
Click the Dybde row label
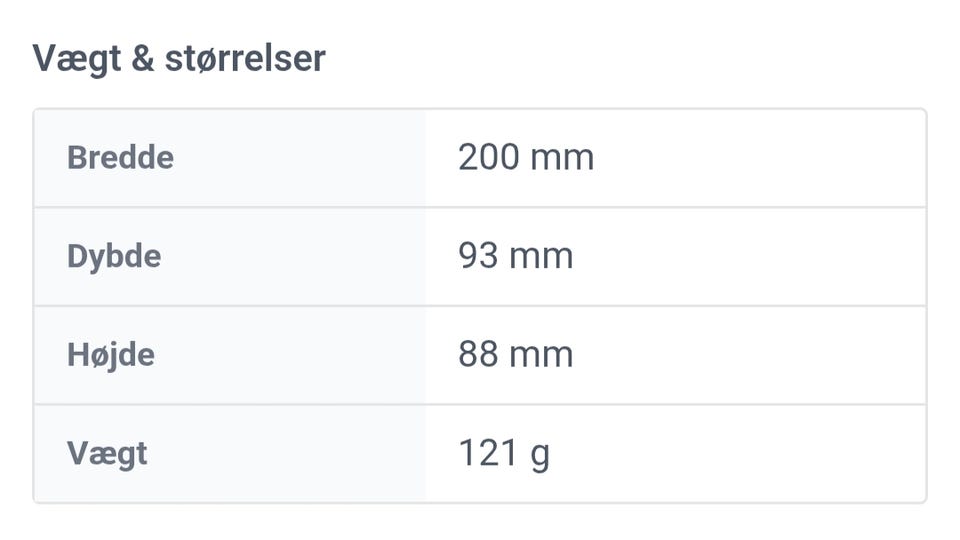[114, 256]
